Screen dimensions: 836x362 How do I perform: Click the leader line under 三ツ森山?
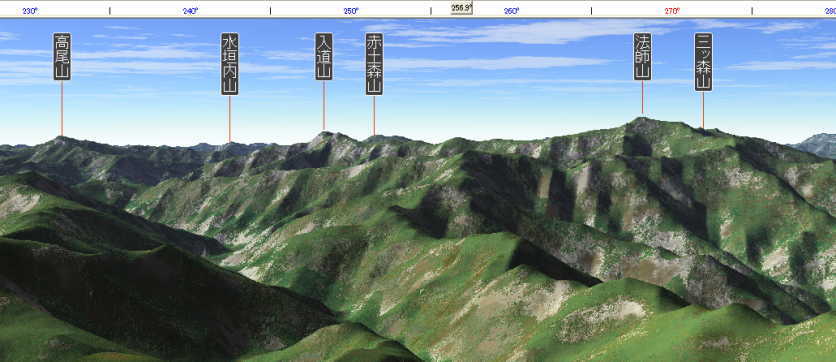coord(703,110)
